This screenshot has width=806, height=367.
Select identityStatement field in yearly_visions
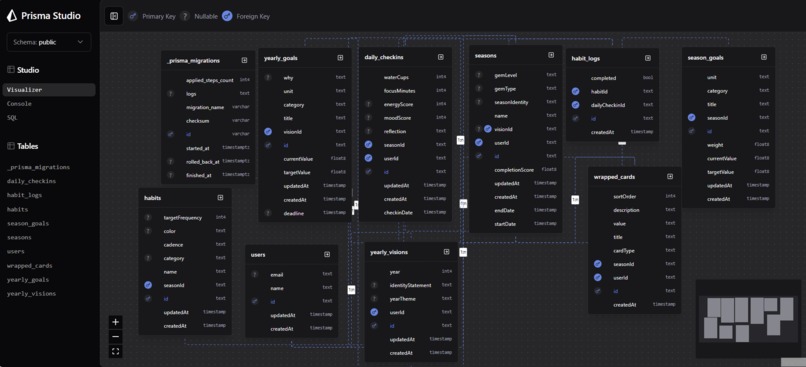[x=411, y=285]
